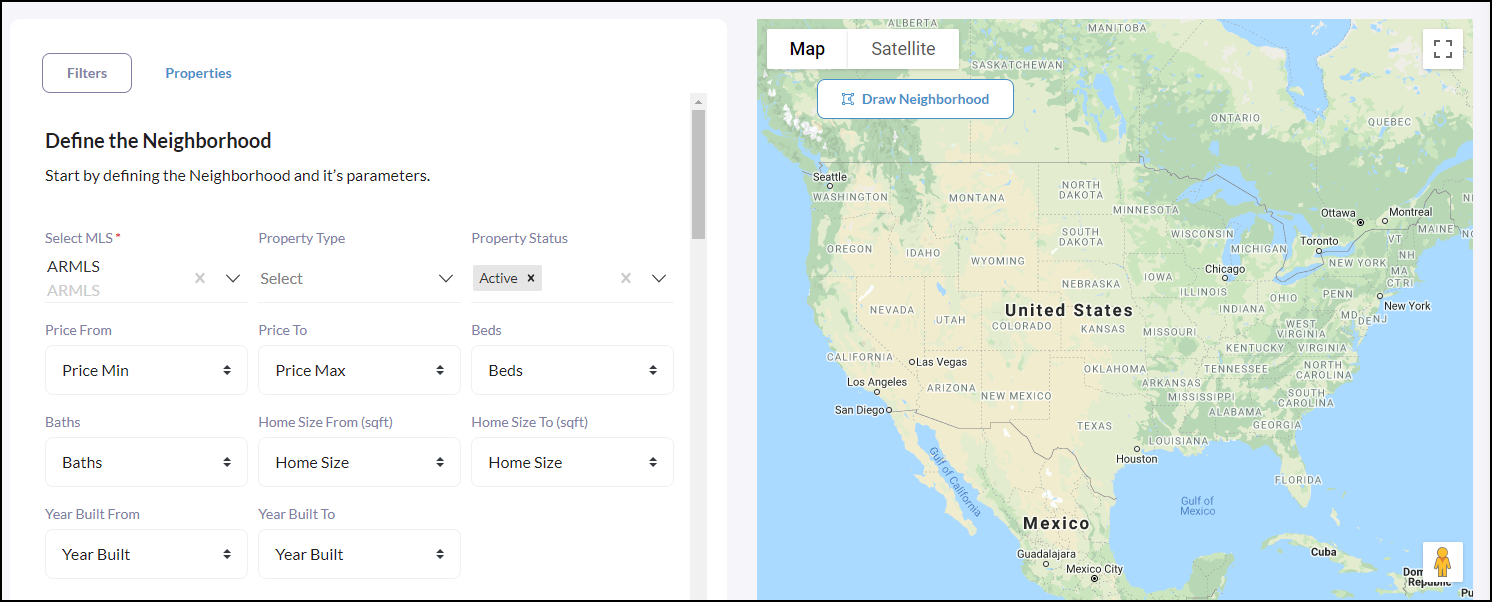This screenshot has height=602, width=1492.
Task: Click the Filters button
Action: pyautogui.click(x=86, y=72)
